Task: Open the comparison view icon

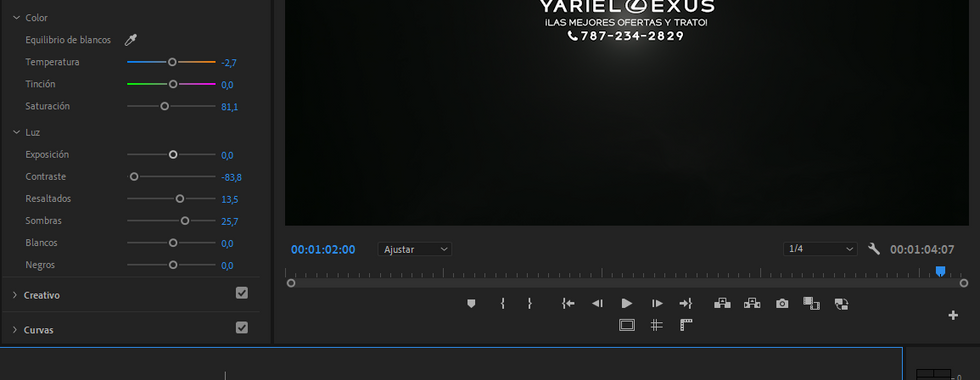Action: point(811,304)
